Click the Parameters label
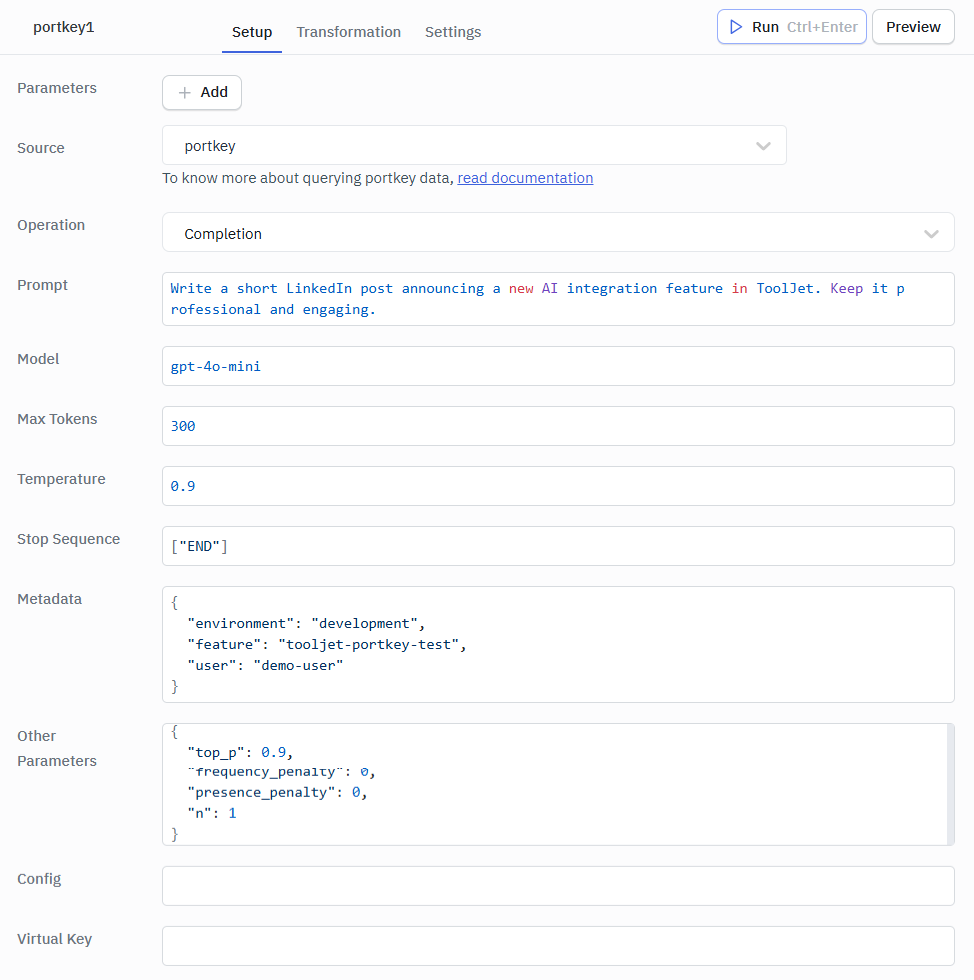 coord(57,88)
